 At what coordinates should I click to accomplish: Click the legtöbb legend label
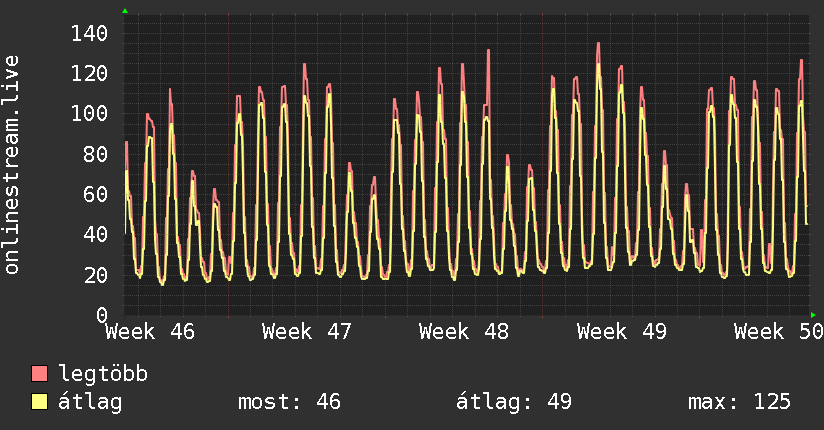point(103,374)
